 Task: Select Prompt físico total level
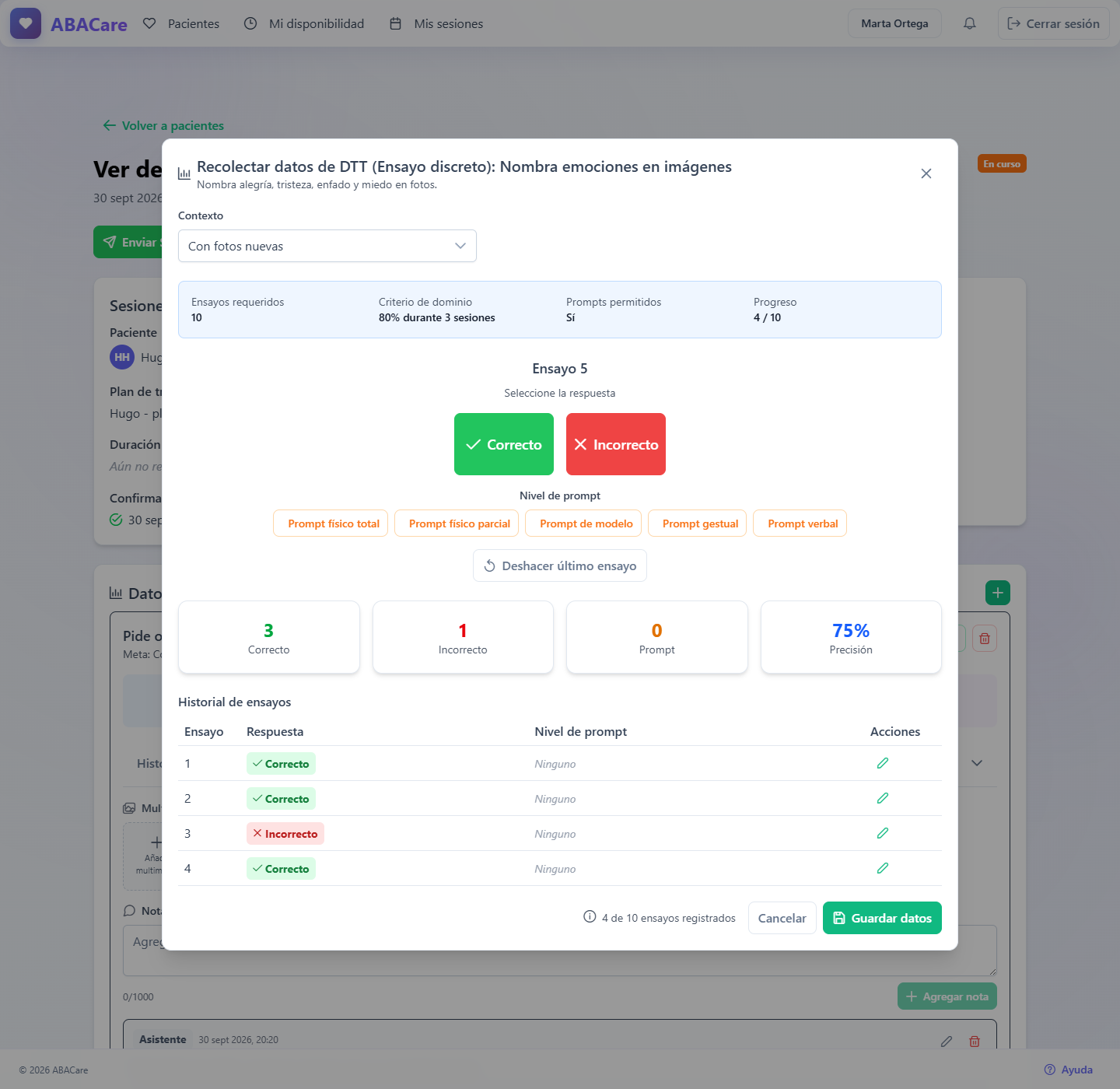331,523
